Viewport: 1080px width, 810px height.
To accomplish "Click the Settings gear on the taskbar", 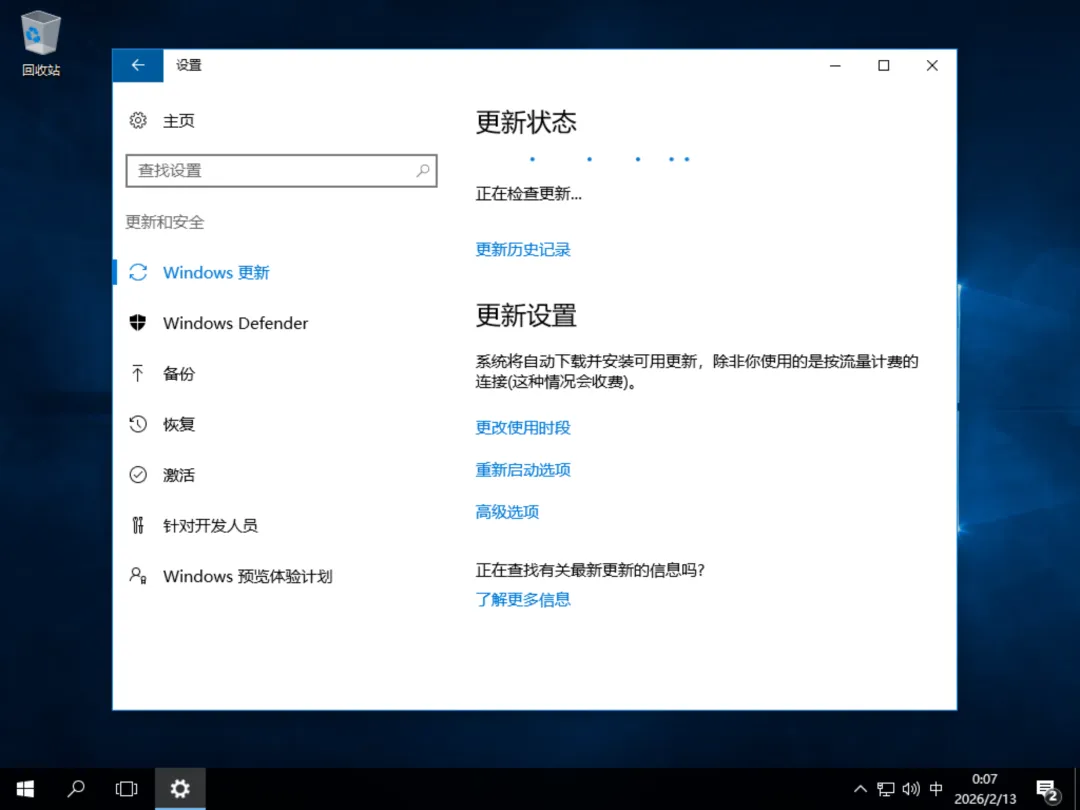I will pyautogui.click(x=180, y=789).
